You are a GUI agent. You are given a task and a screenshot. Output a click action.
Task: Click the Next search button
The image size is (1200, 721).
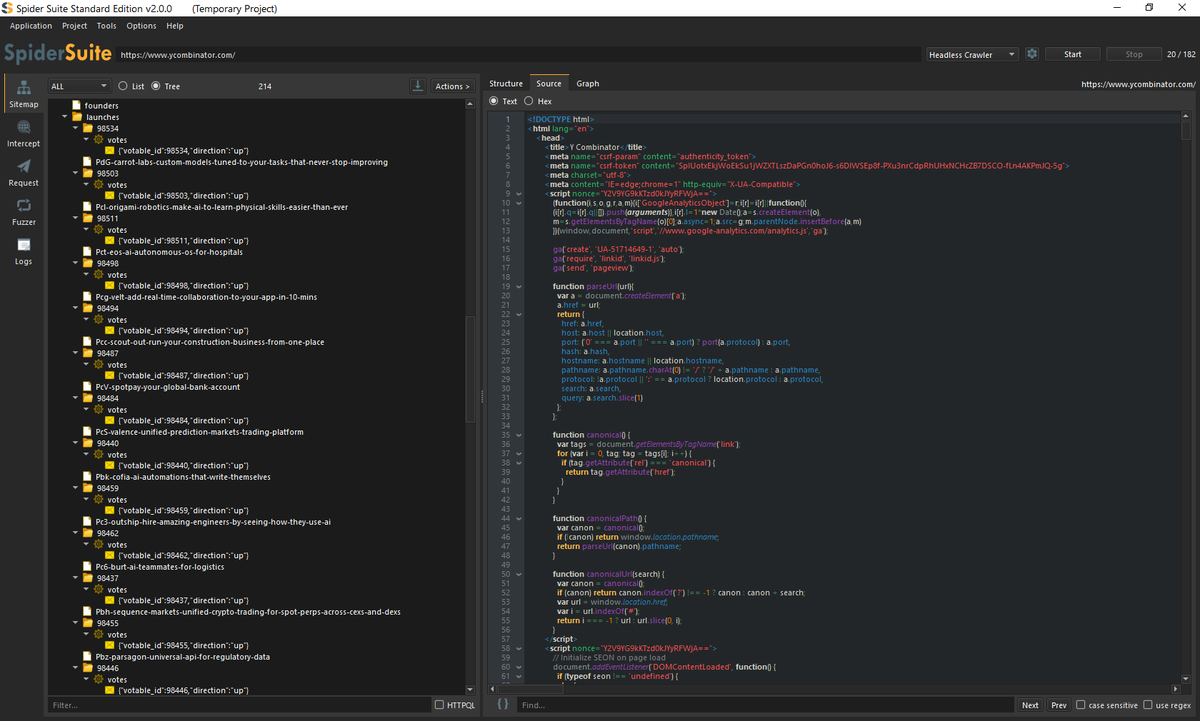tap(1030, 705)
